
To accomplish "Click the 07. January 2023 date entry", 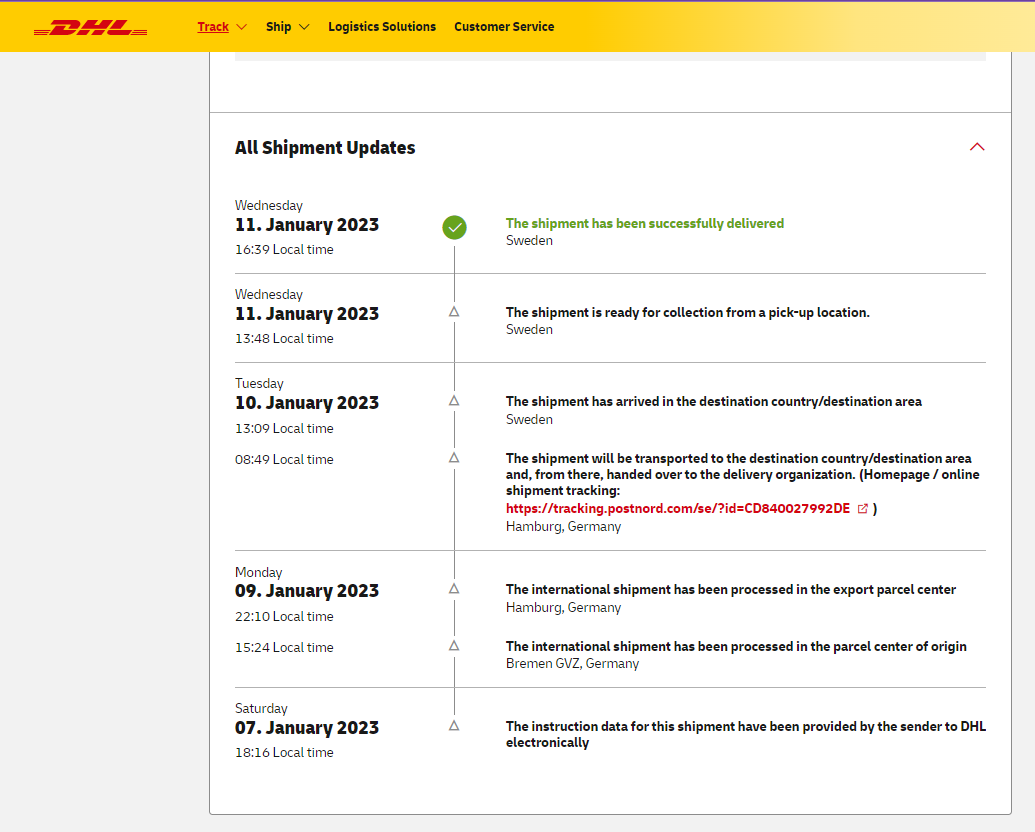I will 307,728.
